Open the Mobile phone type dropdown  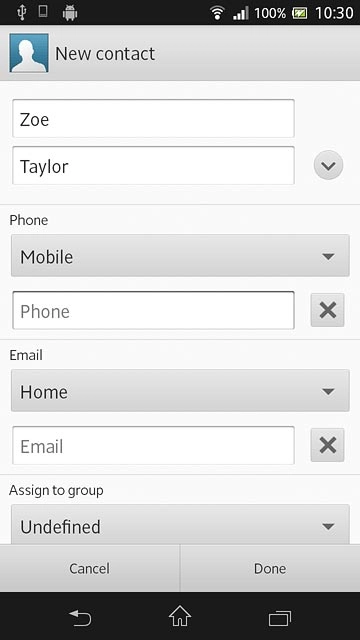(x=180, y=256)
